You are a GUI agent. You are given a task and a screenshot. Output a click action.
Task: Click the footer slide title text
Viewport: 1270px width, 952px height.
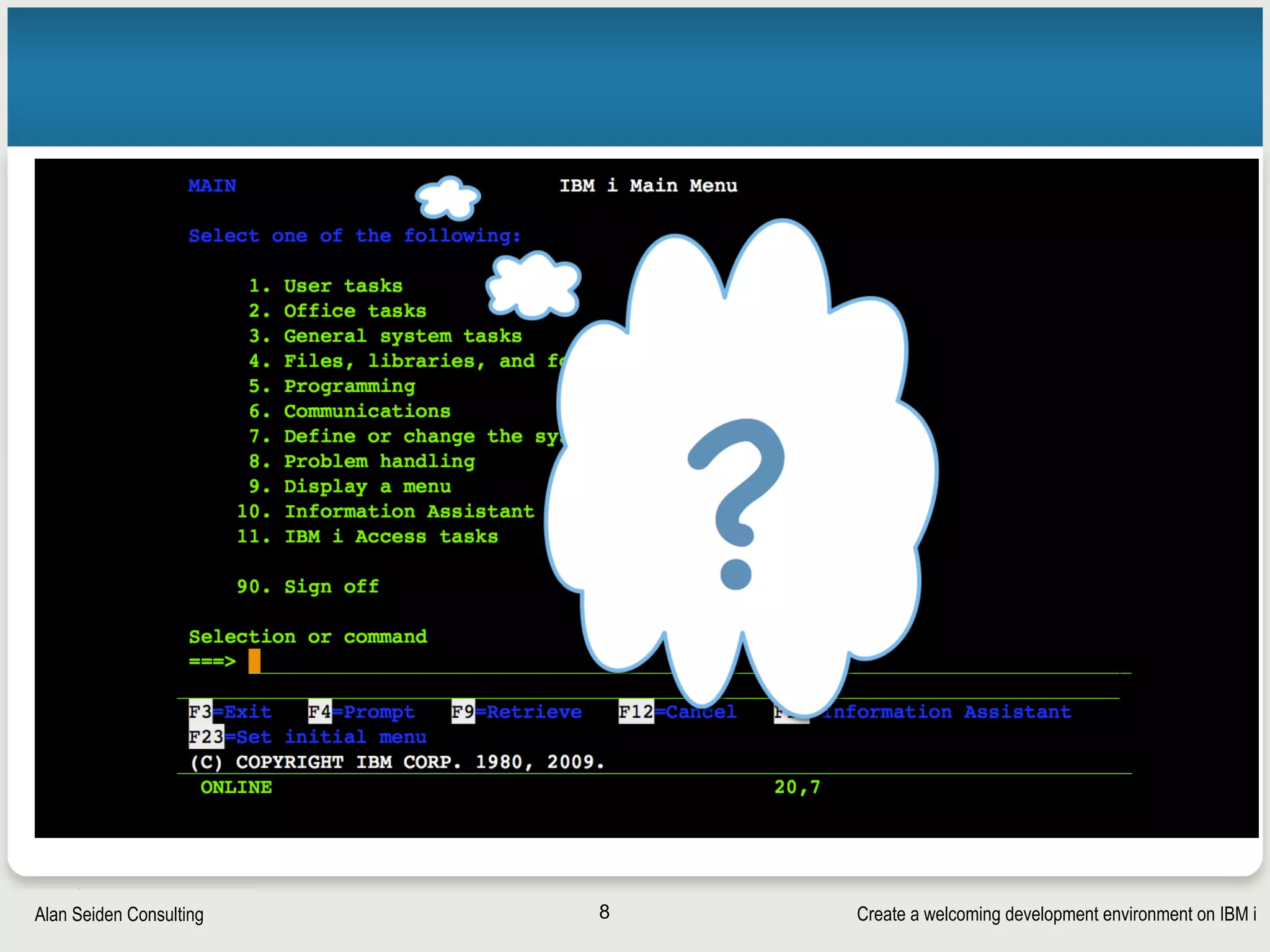[x=1057, y=914]
